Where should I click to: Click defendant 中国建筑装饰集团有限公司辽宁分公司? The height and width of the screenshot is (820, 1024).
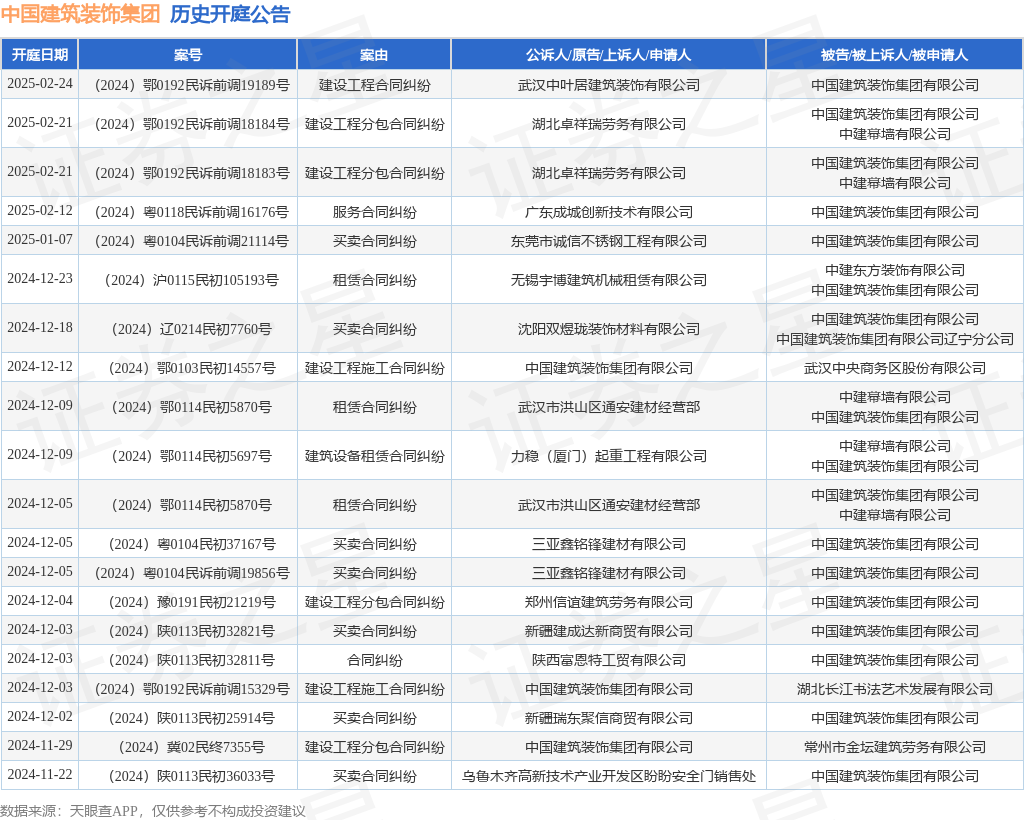[x=895, y=339]
